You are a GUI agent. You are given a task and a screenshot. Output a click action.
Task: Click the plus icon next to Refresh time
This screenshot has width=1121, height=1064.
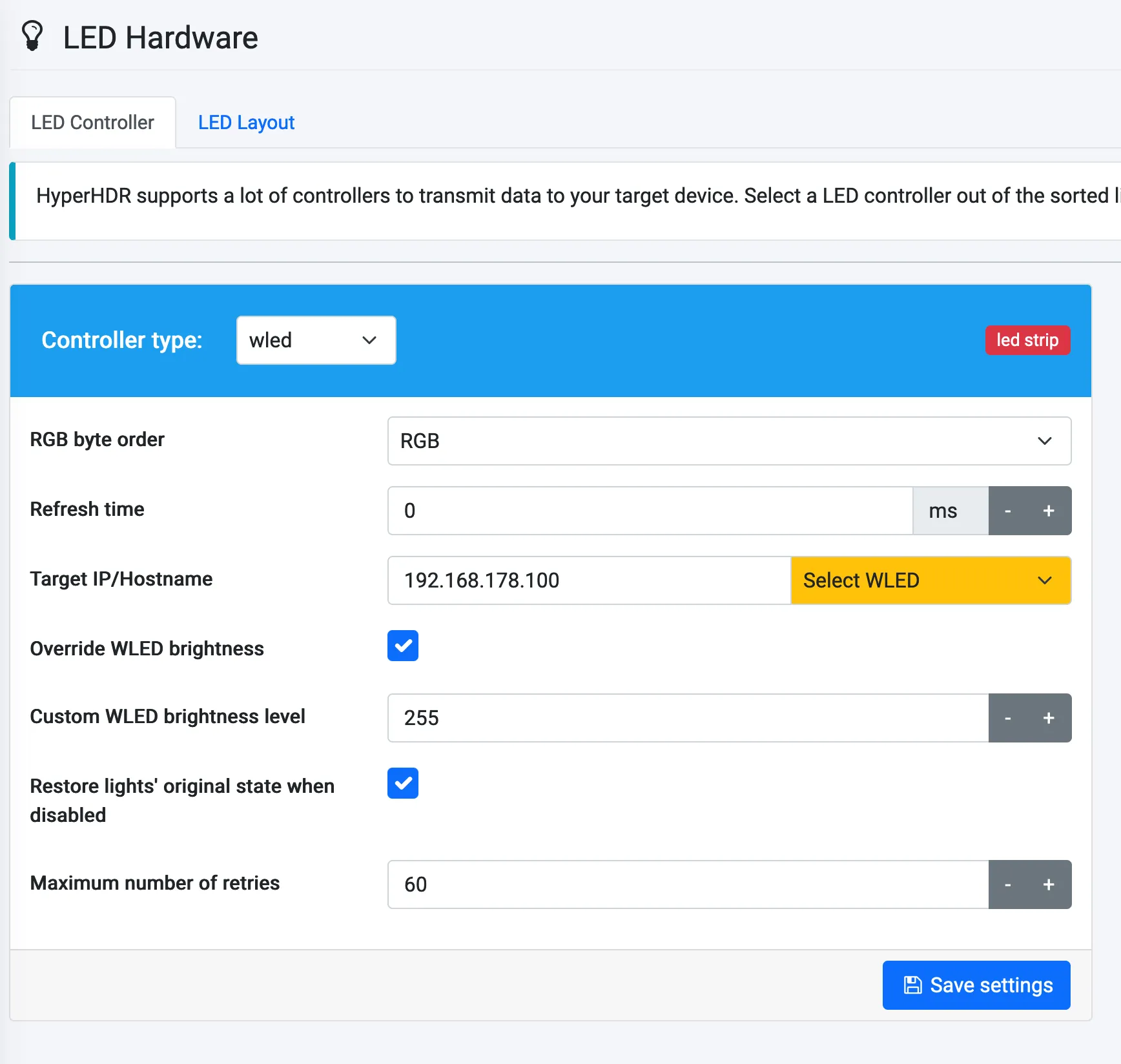coord(1048,511)
